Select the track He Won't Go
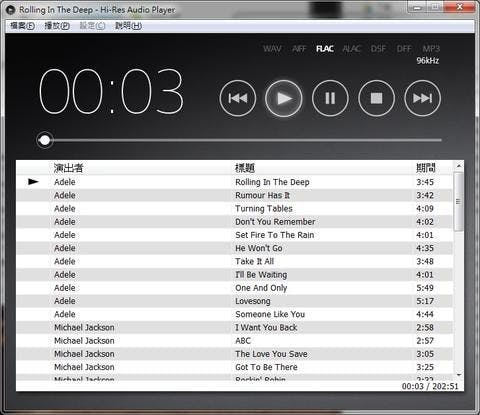This screenshot has width=480, height=415. (235, 248)
